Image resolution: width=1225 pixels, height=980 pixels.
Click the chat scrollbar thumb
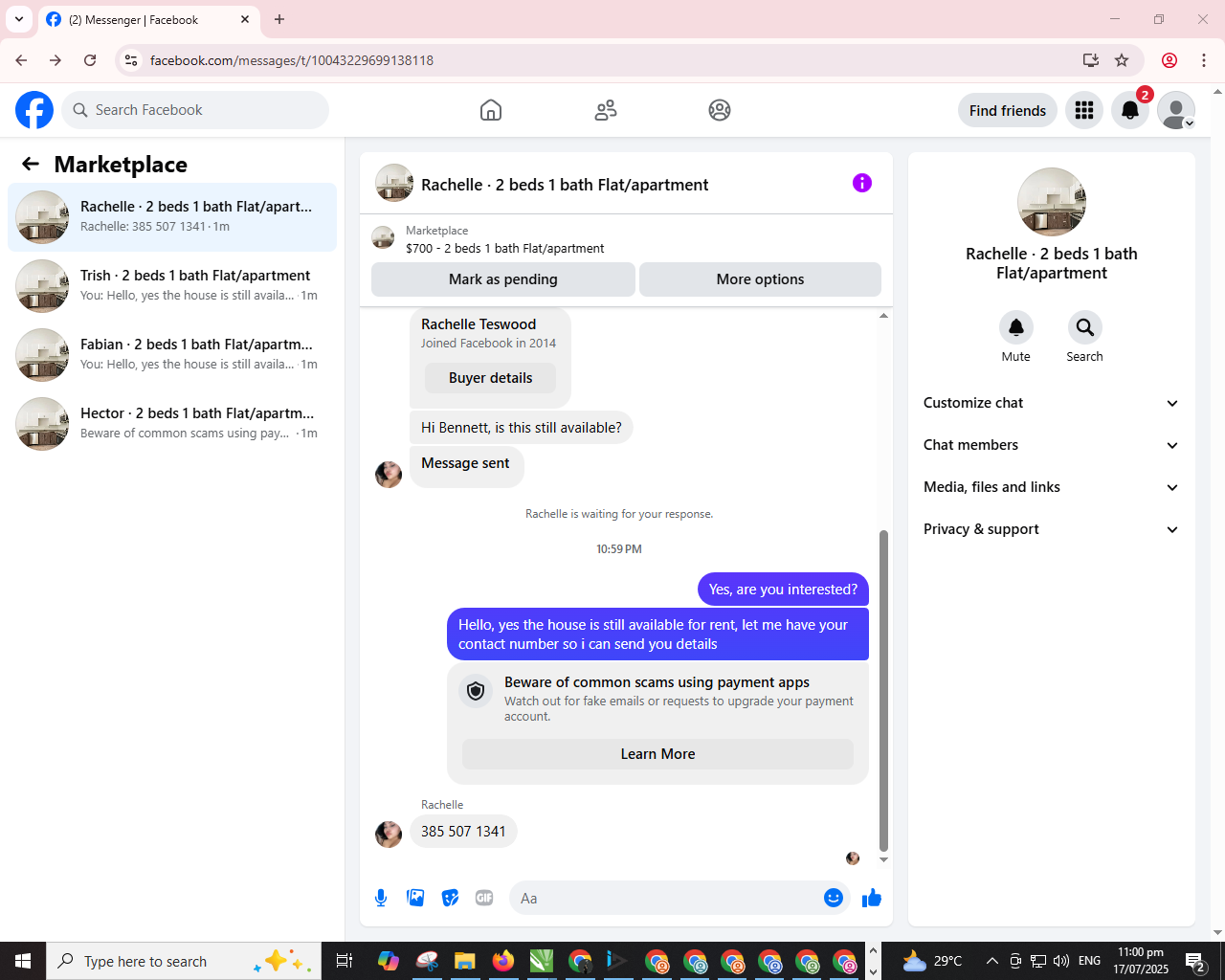pyautogui.click(x=883, y=691)
